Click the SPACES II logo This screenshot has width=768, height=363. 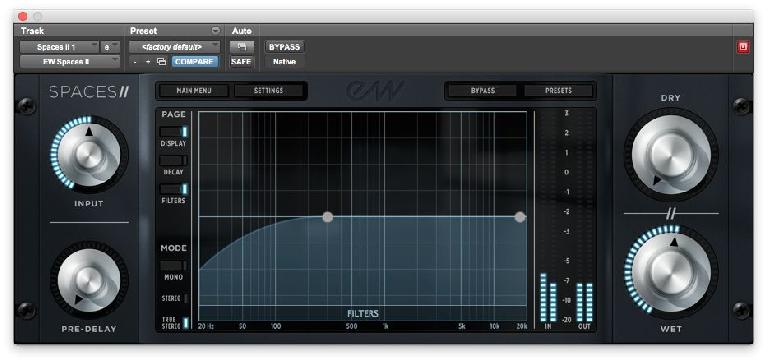click(x=89, y=92)
